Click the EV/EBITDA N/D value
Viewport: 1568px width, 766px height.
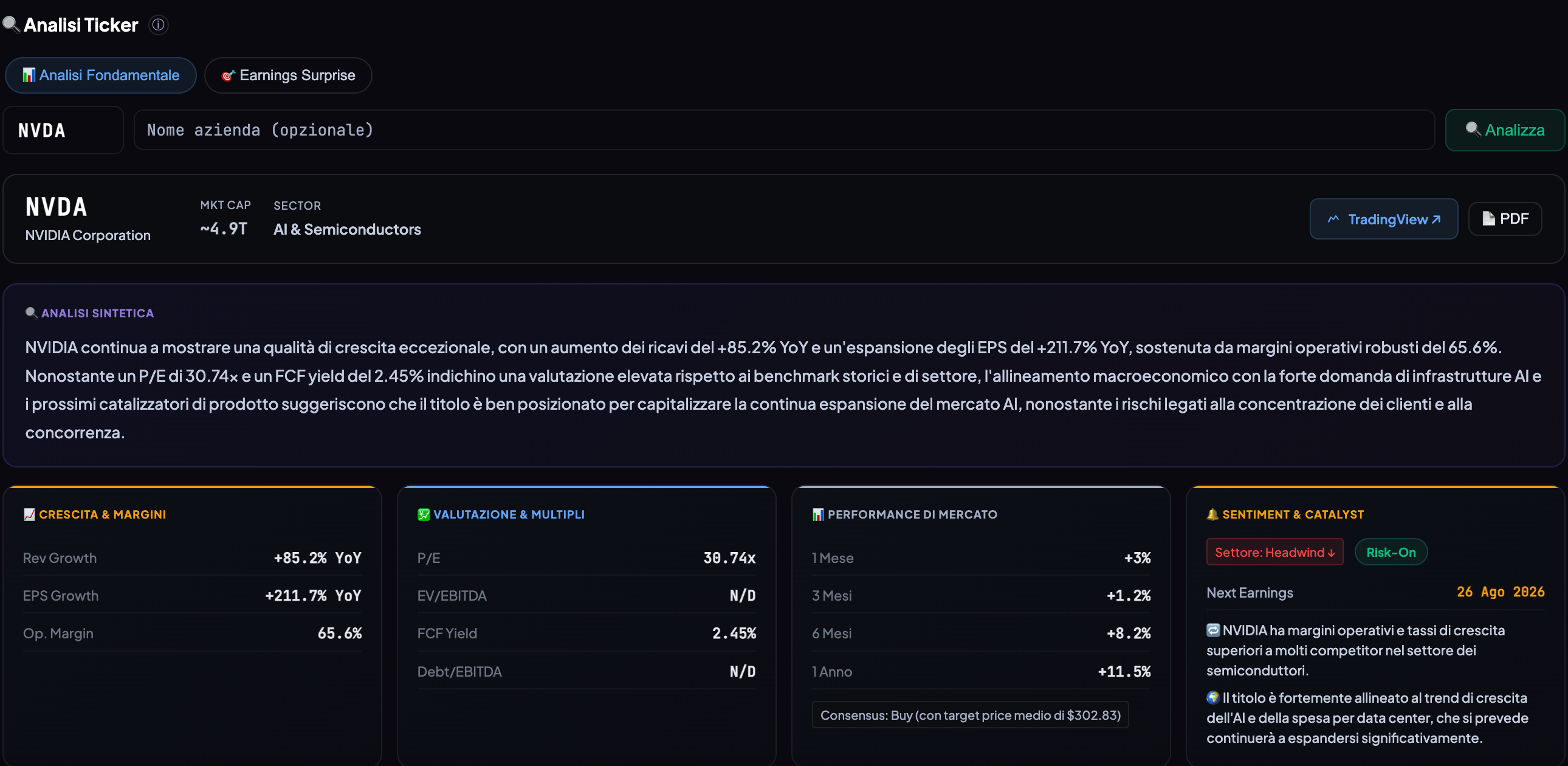tap(743, 596)
